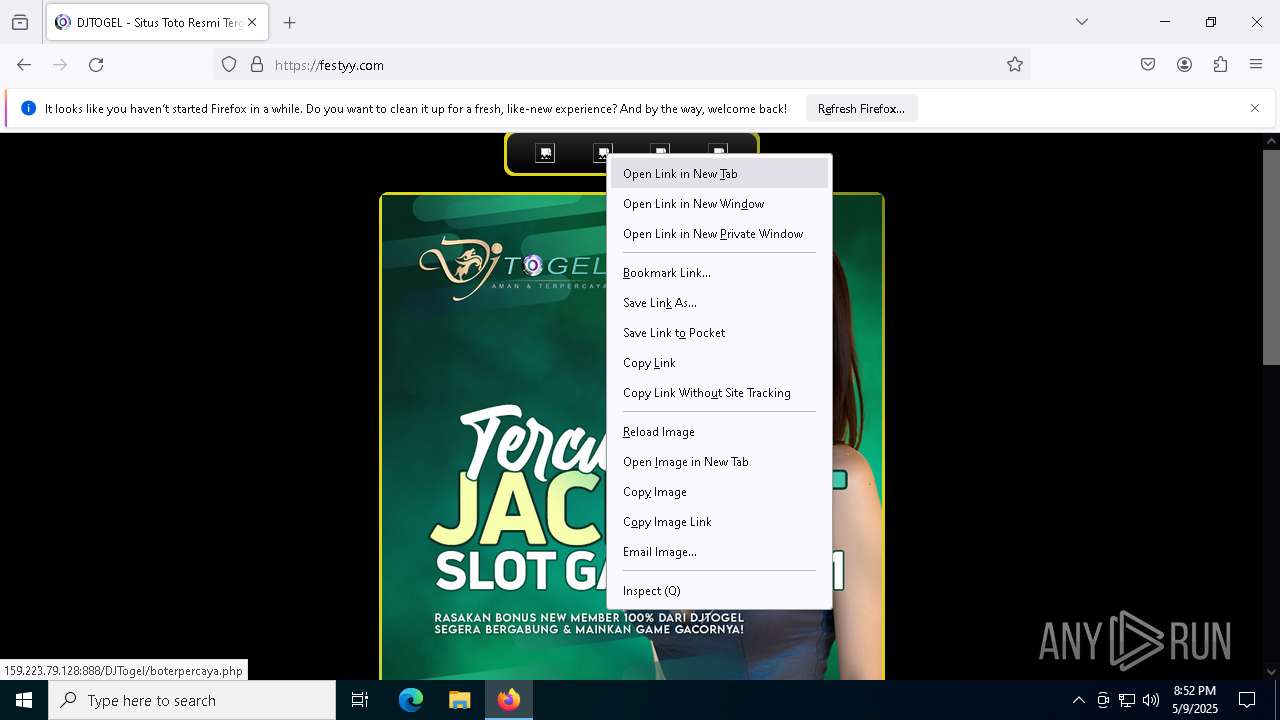Open the Extensions panel

click(1220, 65)
